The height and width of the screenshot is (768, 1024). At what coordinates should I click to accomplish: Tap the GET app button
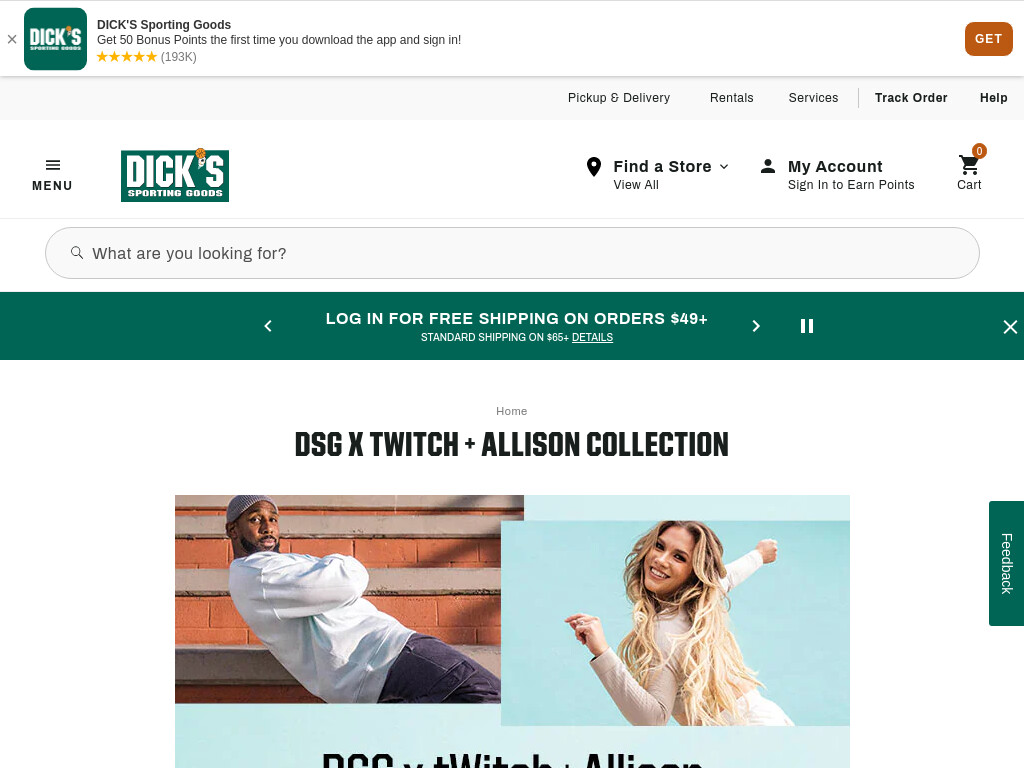coord(988,39)
